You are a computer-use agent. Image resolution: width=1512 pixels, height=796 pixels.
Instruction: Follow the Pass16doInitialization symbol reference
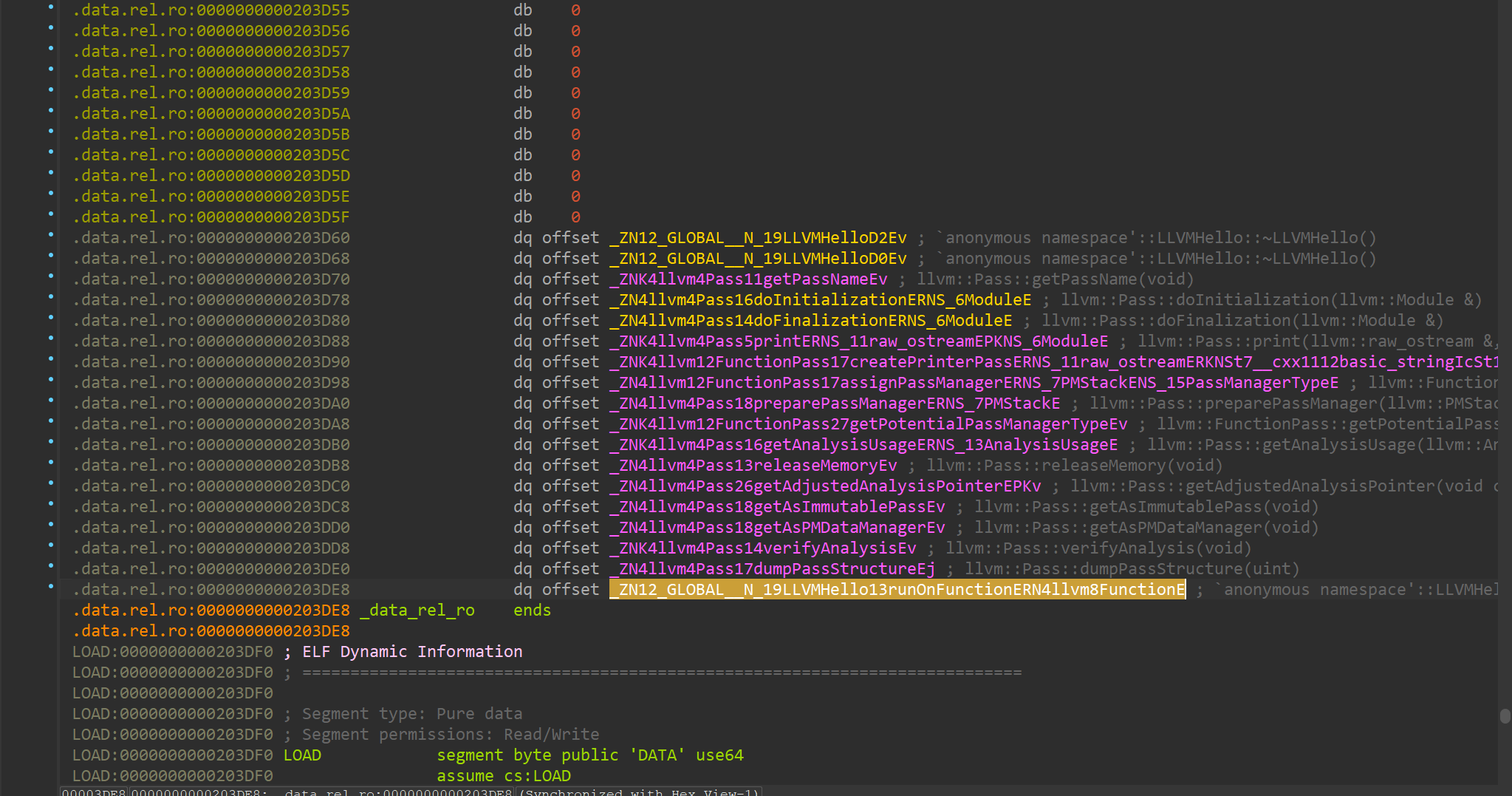click(820, 300)
